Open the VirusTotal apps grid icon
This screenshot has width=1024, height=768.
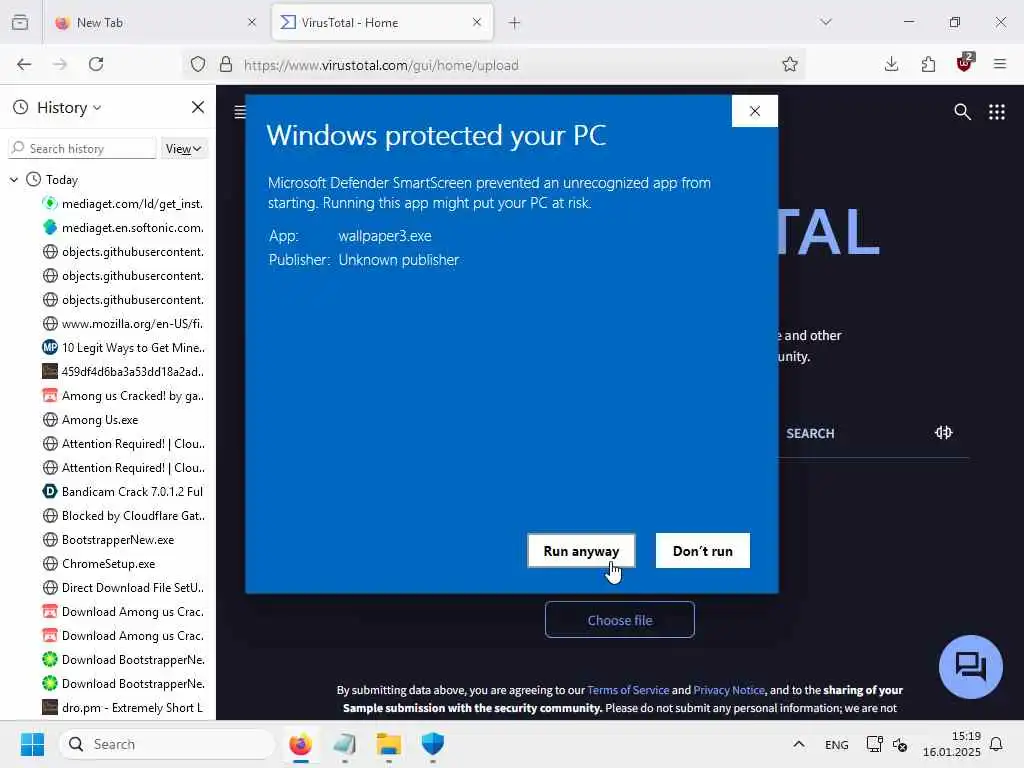pyautogui.click(x=997, y=112)
